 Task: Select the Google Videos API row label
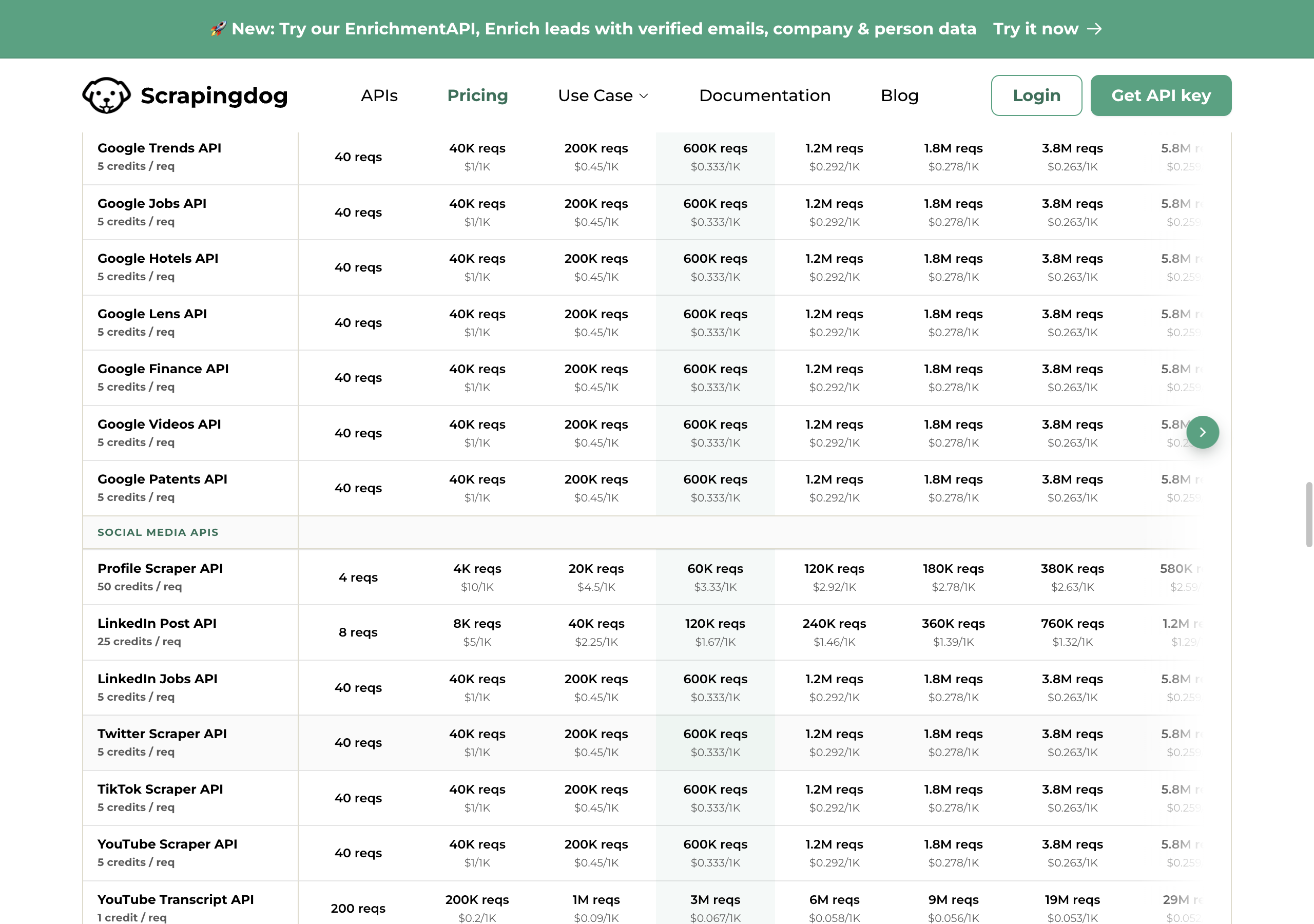(x=159, y=424)
